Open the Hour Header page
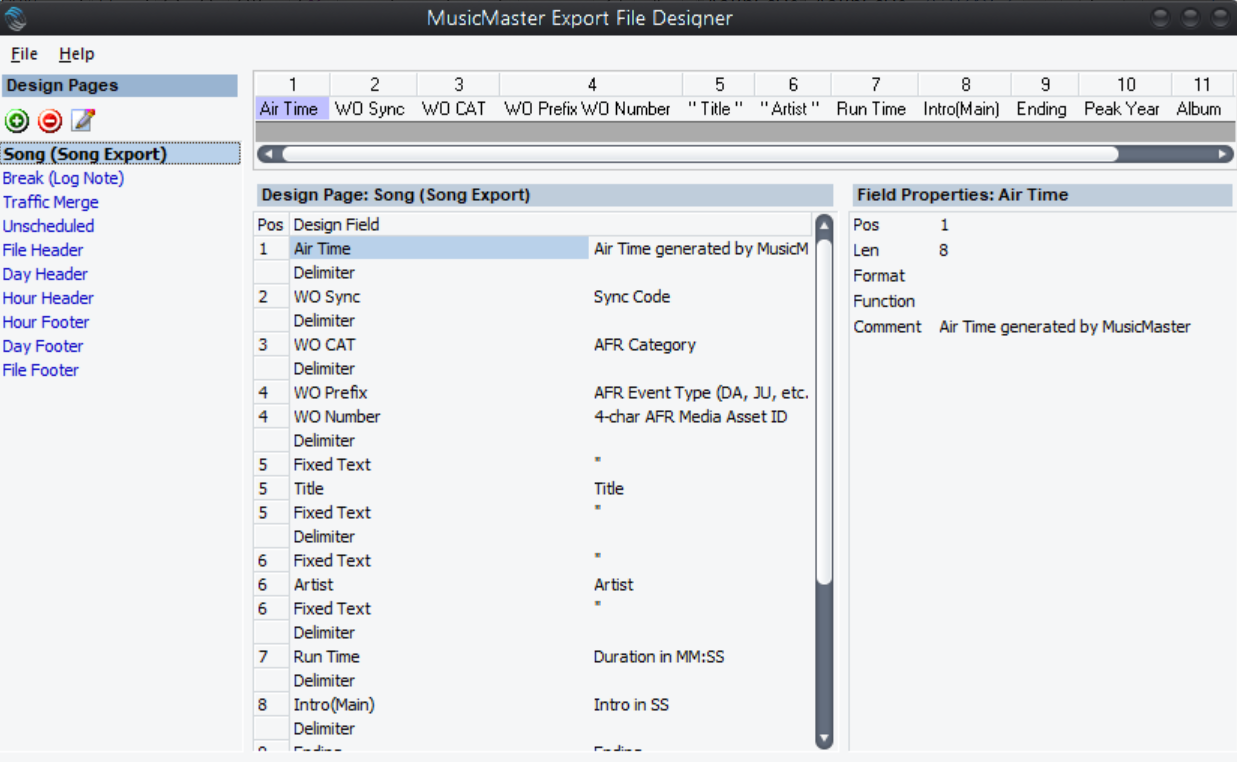This screenshot has width=1237, height=762. [48, 298]
